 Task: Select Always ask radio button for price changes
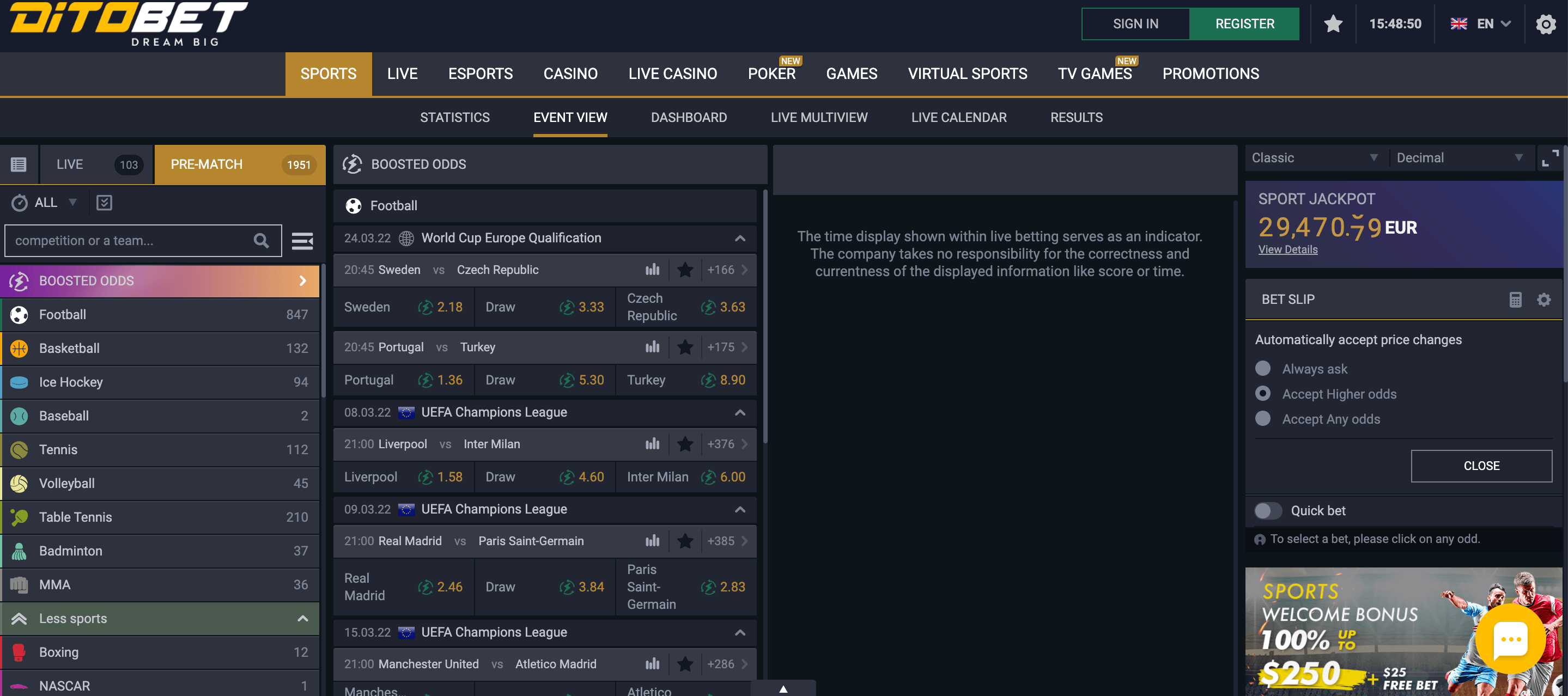[x=1263, y=369]
